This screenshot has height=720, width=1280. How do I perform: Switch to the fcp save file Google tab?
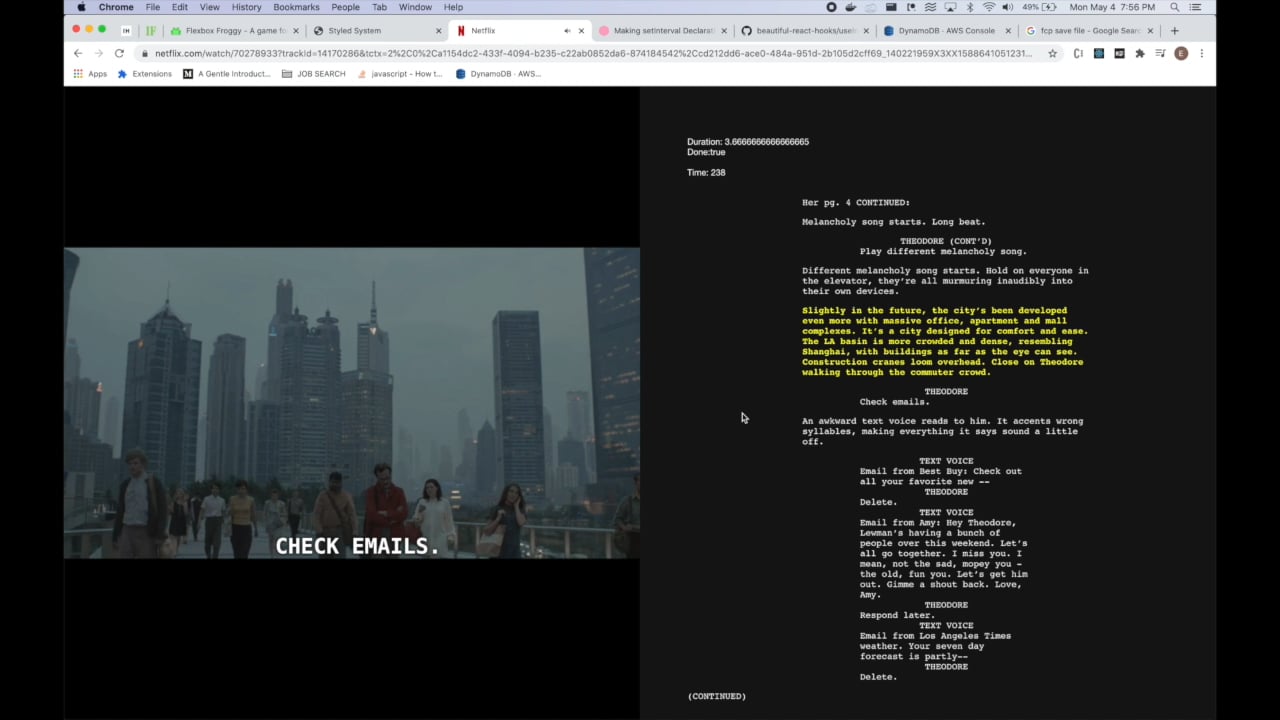coord(1090,31)
